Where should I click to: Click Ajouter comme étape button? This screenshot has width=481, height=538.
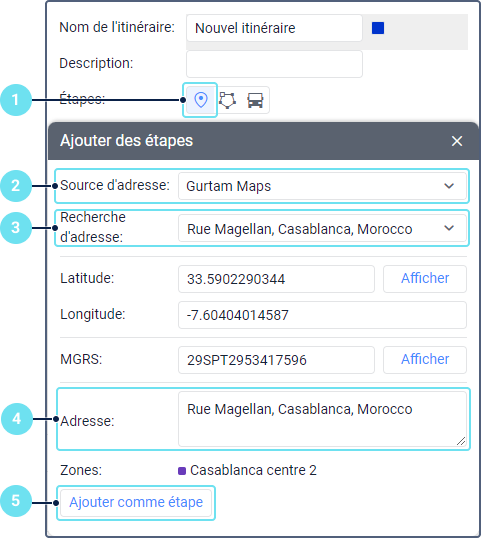[x=136, y=503]
